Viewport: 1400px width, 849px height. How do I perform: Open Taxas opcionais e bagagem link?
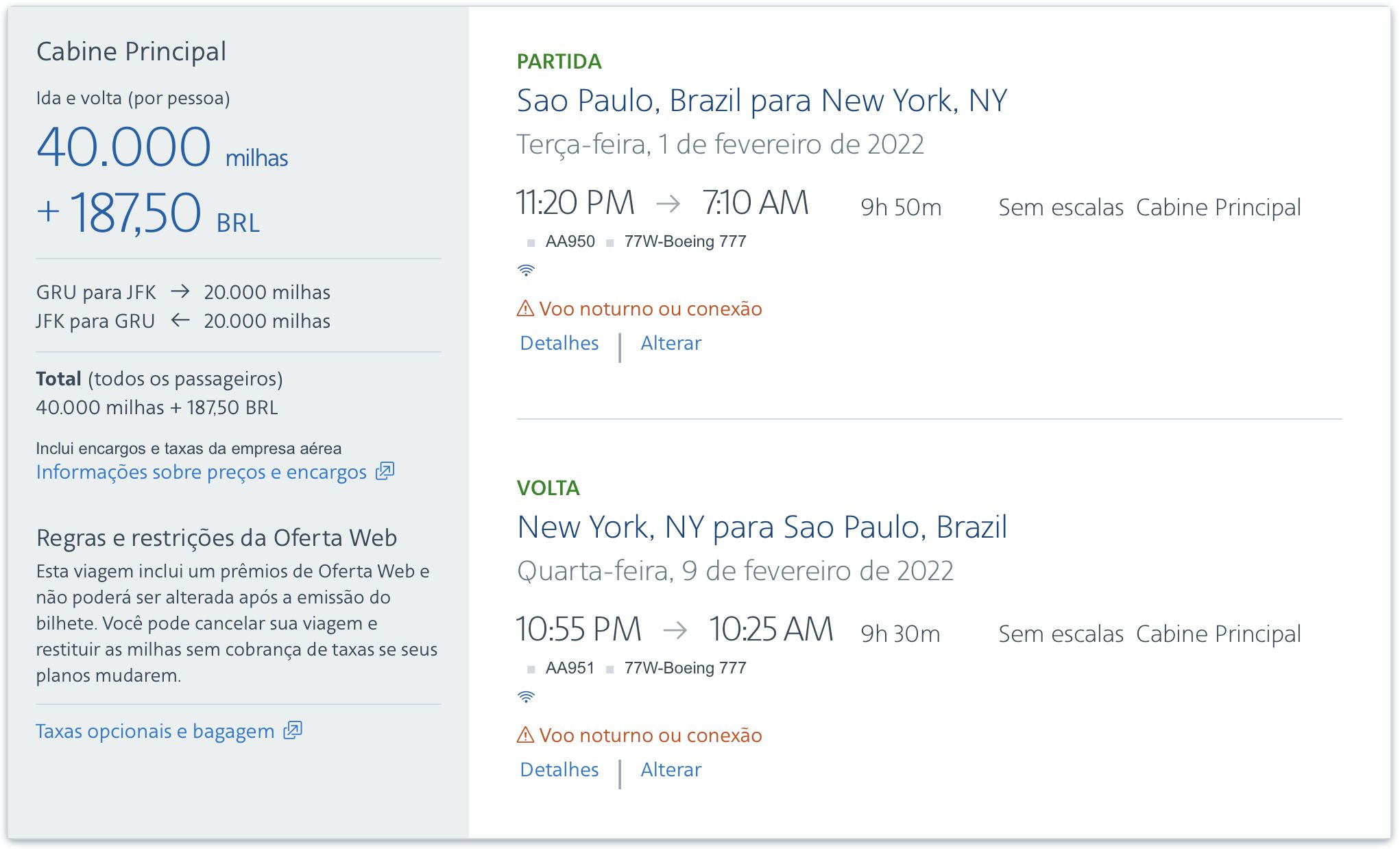coord(155,731)
